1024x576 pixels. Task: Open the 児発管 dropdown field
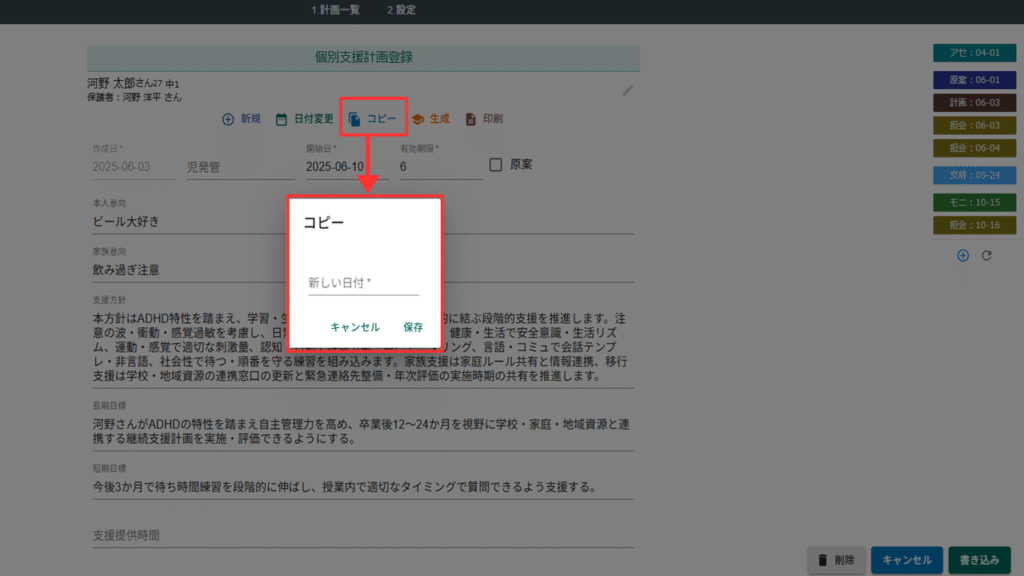coord(240,167)
